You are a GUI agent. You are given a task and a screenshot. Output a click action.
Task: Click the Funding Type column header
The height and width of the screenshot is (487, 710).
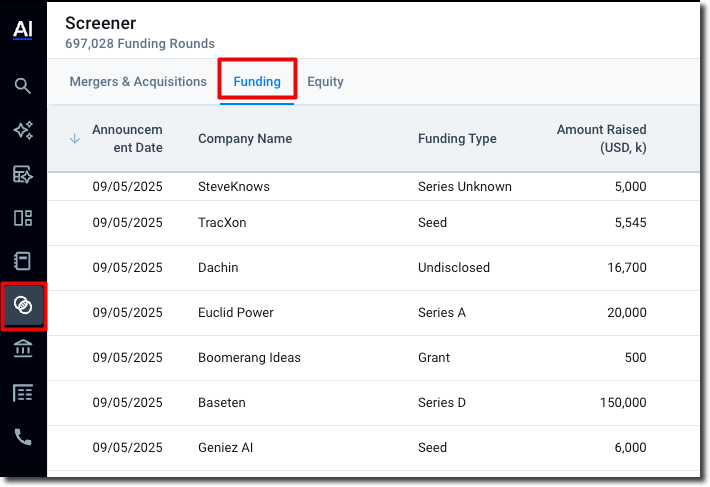coord(457,139)
